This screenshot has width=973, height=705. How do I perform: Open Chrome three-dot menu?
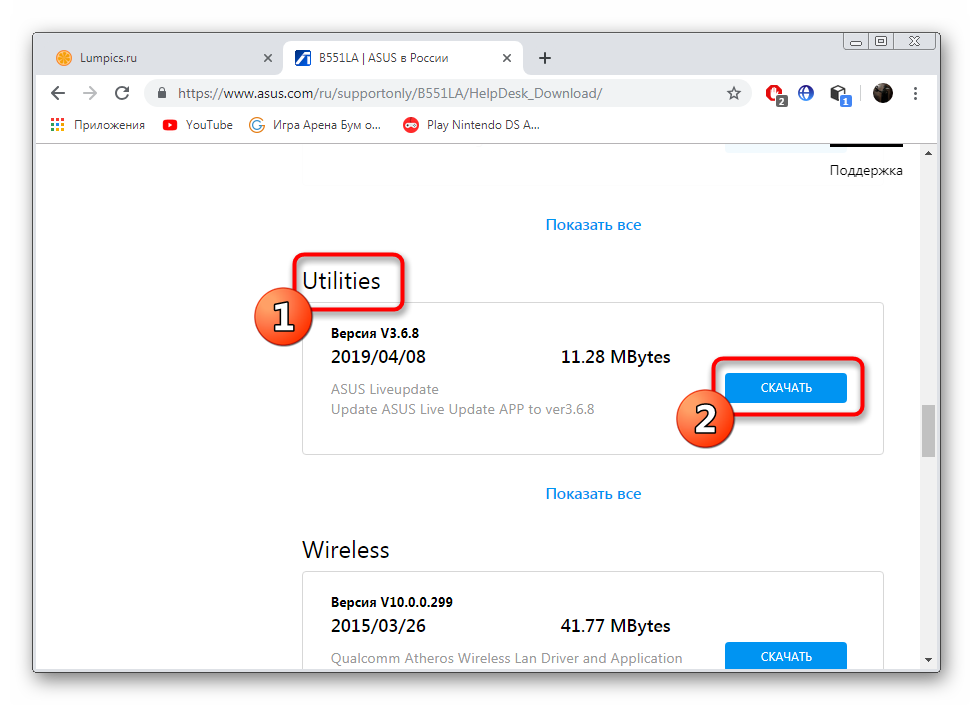pyautogui.click(x=915, y=93)
